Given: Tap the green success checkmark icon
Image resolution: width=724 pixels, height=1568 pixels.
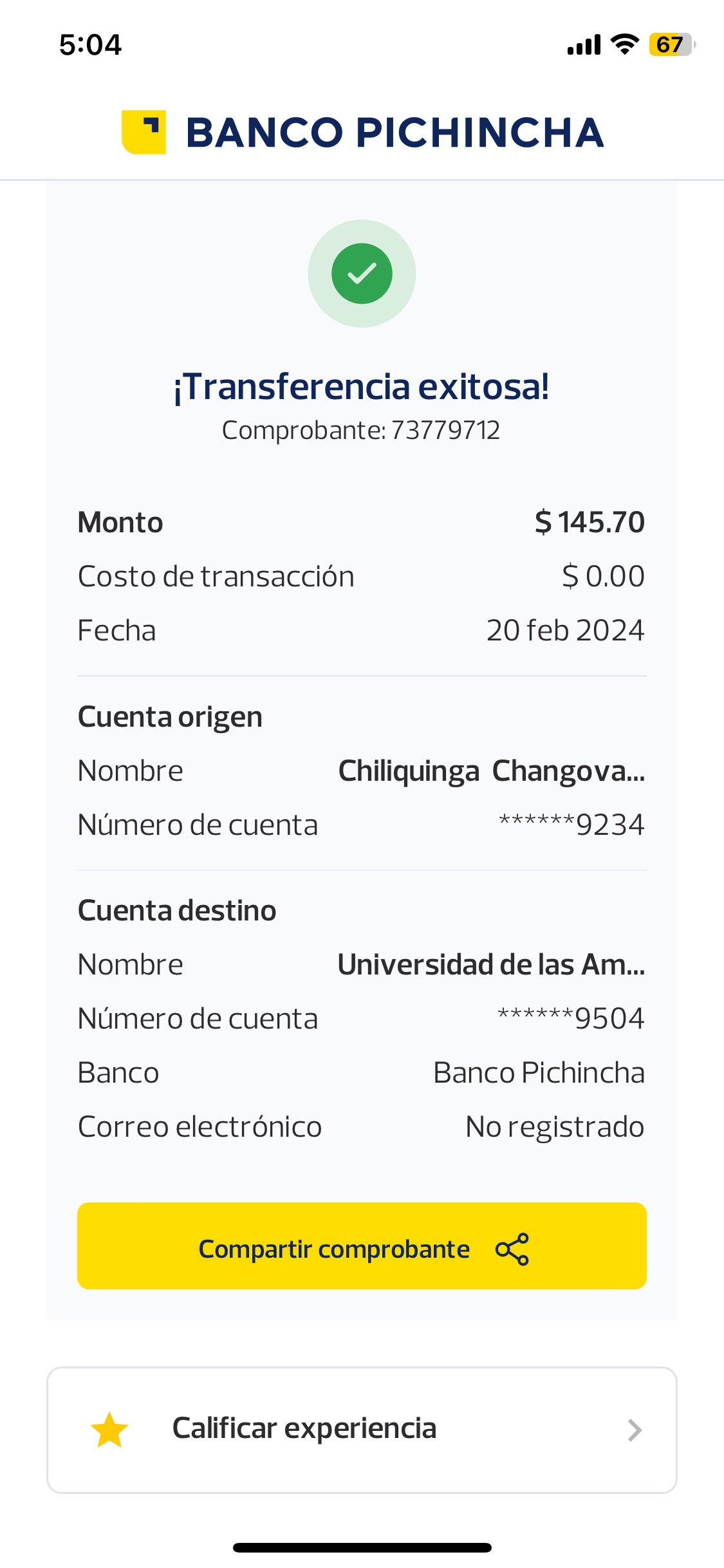Looking at the screenshot, I should click(362, 274).
